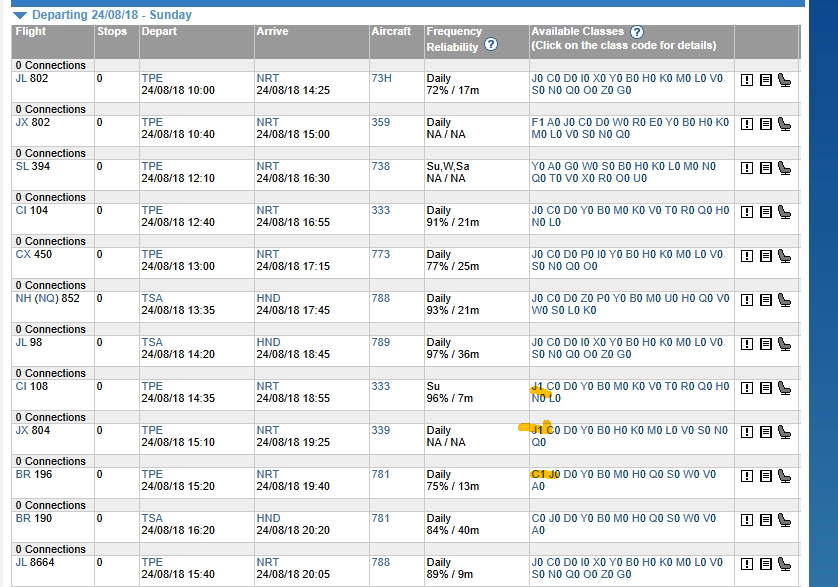Open the details list icon for CI 104
The height and width of the screenshot is (587, 838).
coord(765,212)
